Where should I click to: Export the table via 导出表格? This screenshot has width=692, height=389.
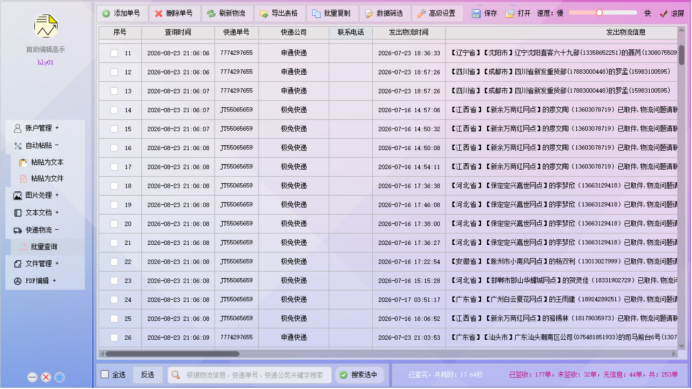tap(279, 14)
